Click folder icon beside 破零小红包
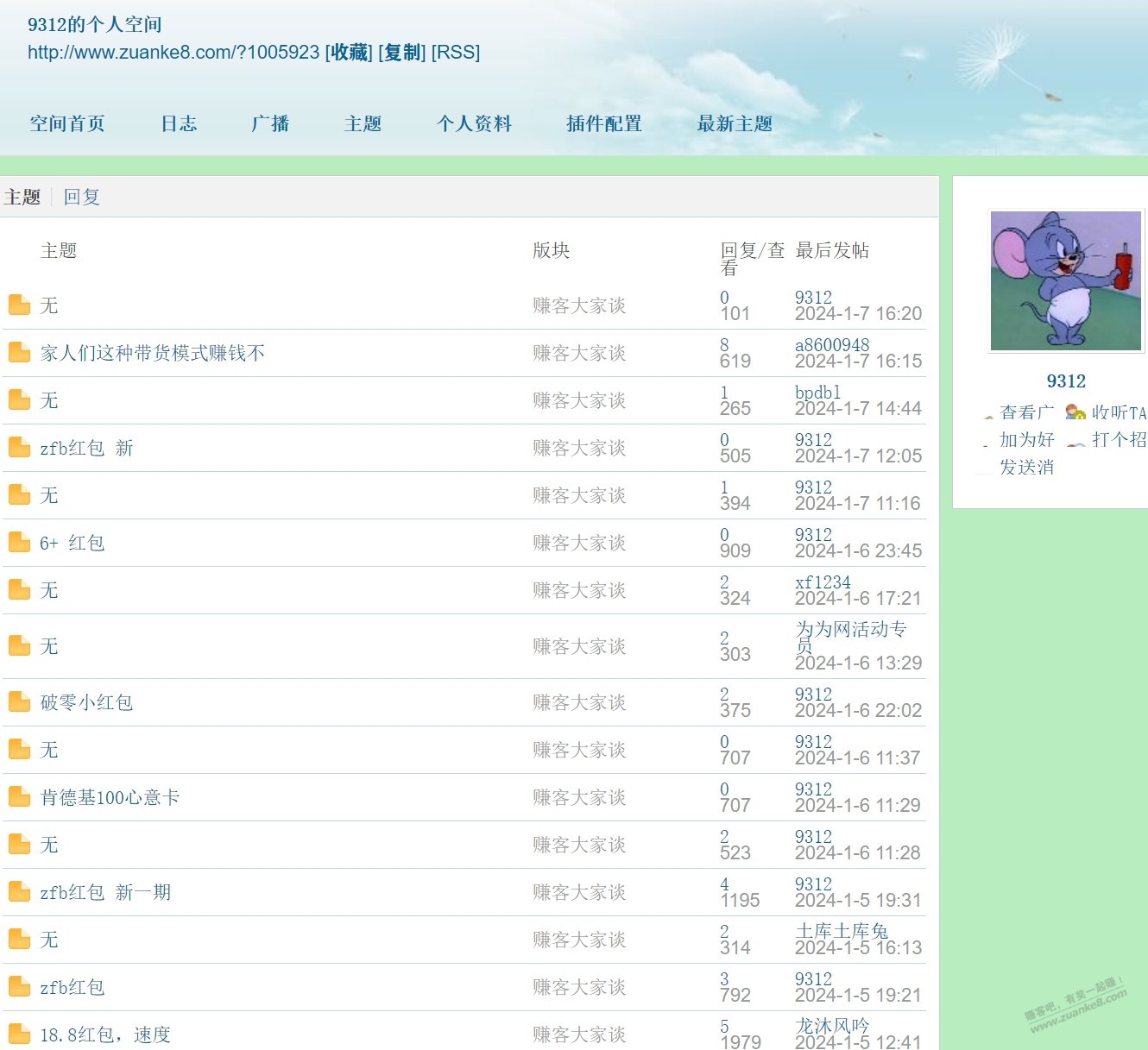This screenshot has height=1050, width=1148. (19, 701)
